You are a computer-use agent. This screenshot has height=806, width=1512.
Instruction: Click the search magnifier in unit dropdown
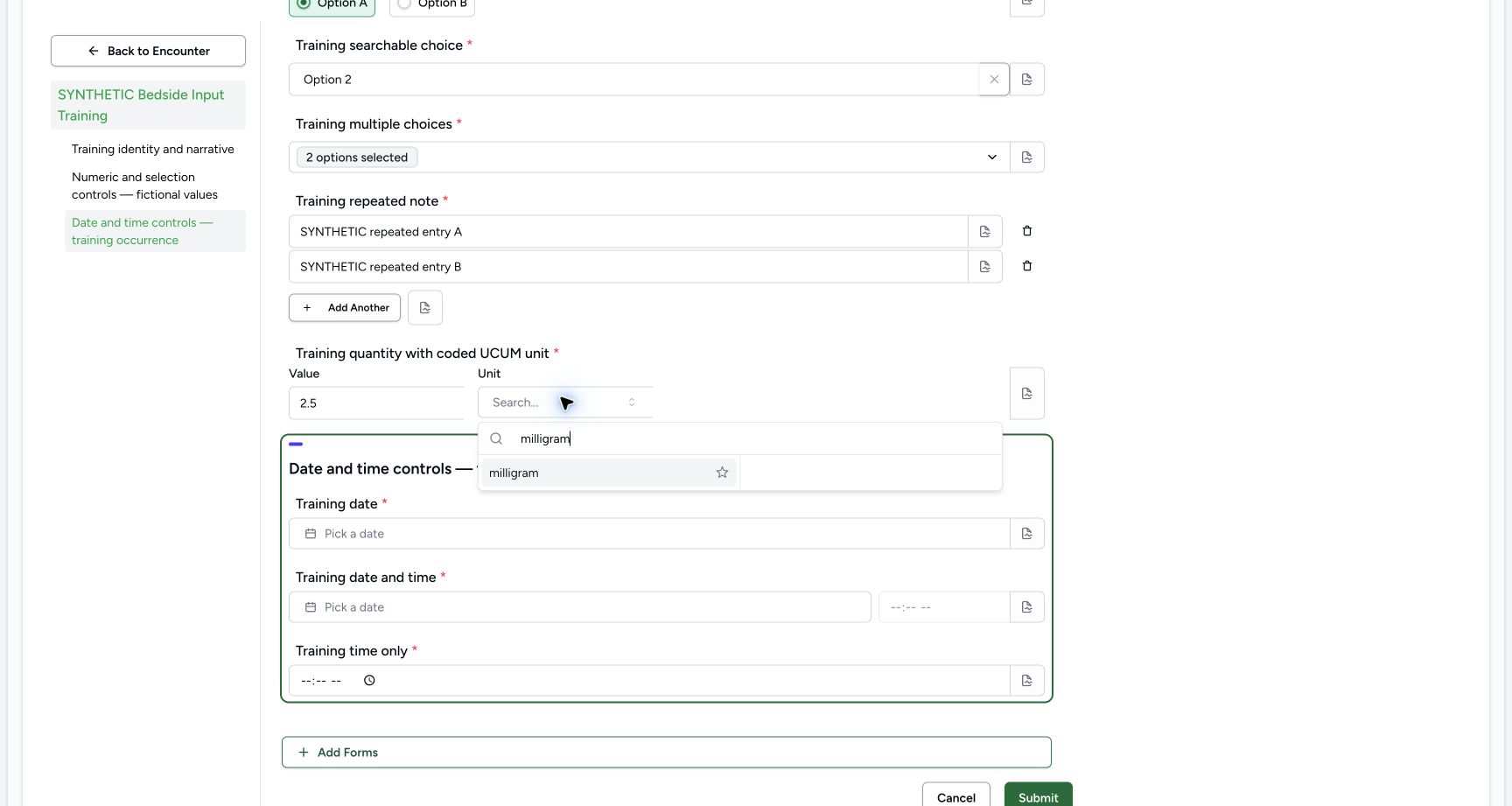[x=496, y=438]
